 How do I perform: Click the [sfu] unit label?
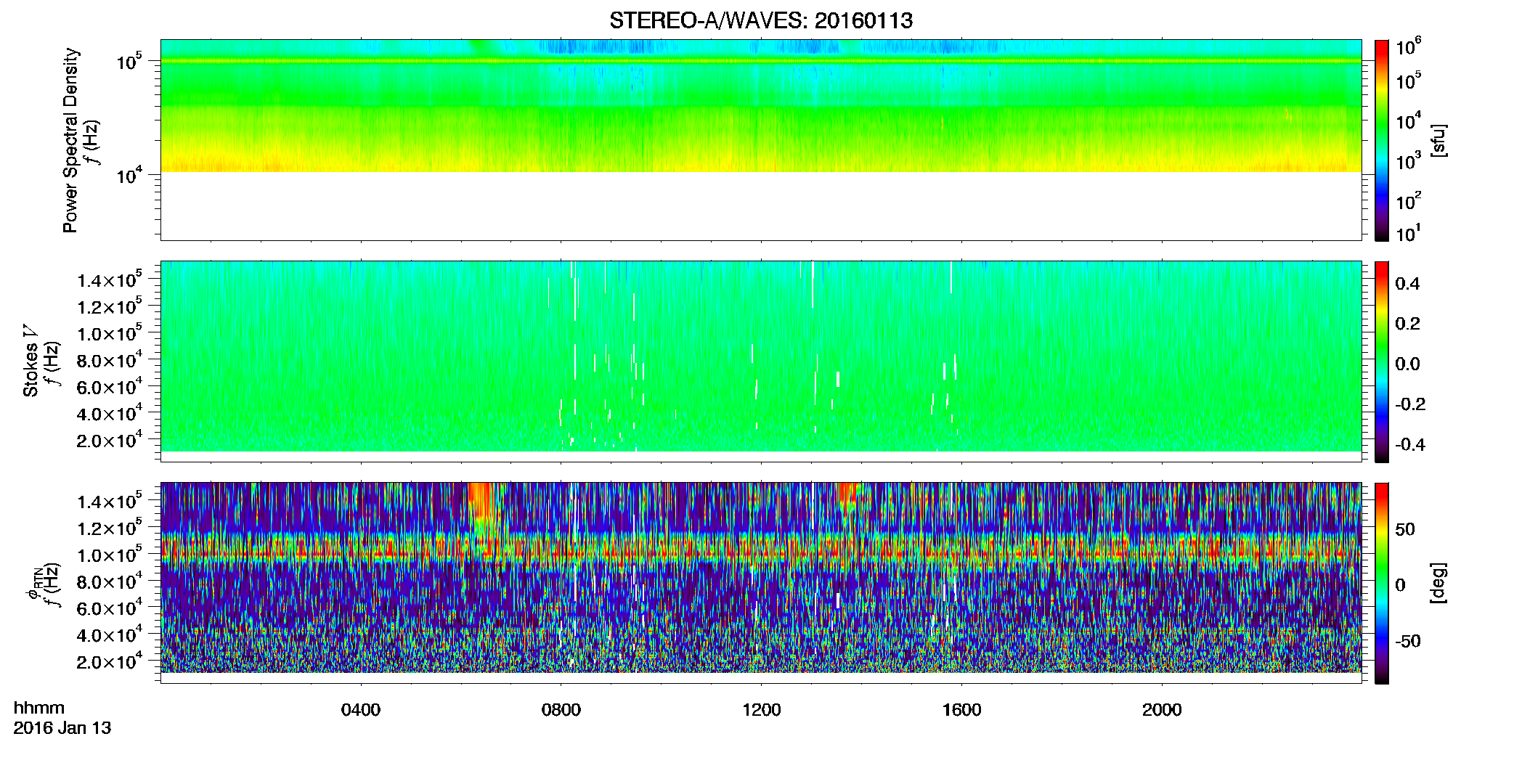pyautogui.click(x=1438, y=140)
